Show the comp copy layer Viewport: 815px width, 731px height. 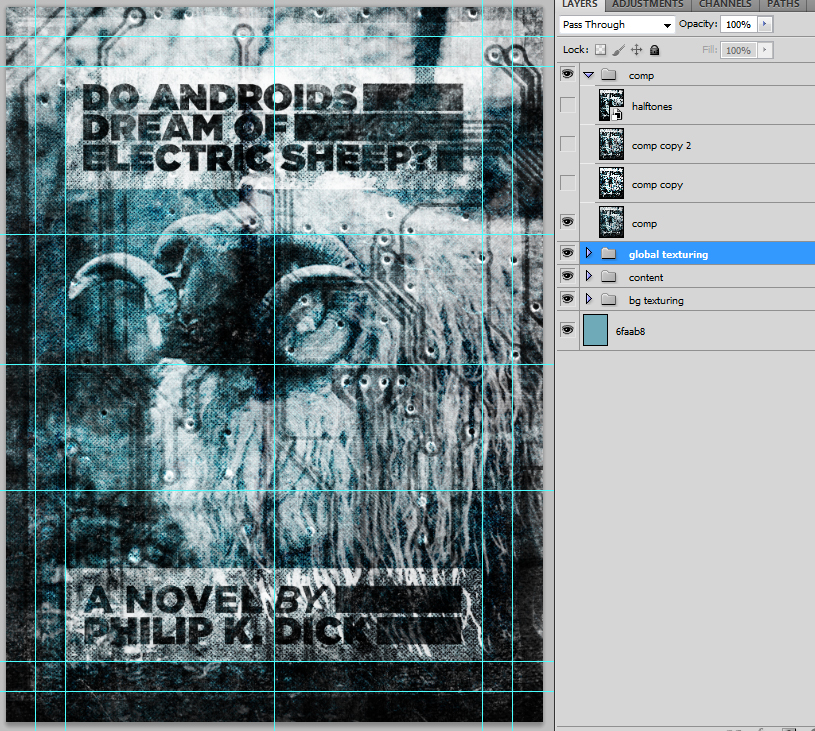click(568, 184)
